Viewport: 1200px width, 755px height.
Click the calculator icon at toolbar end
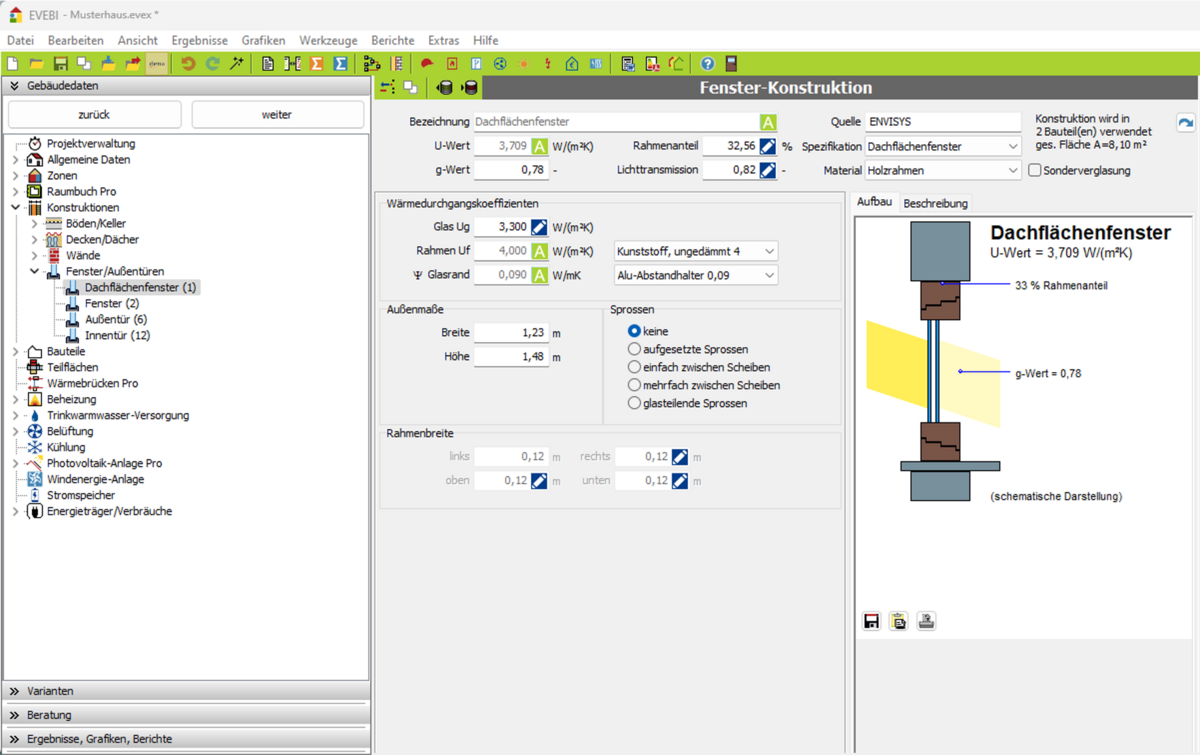731,64
